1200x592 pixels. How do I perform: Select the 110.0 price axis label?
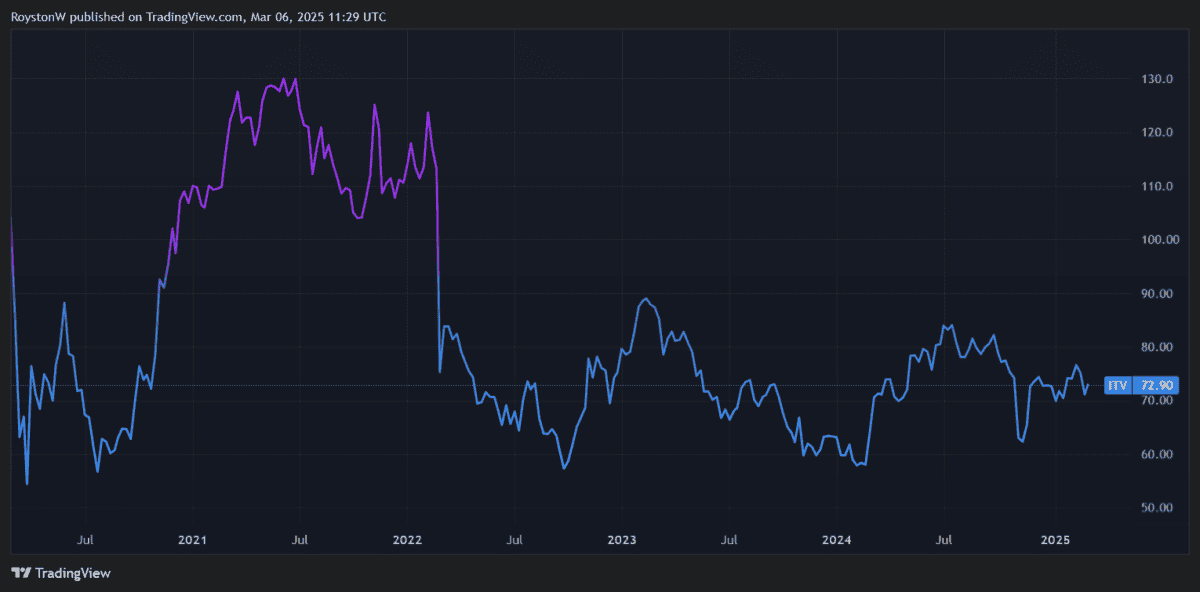point(1156,187)
